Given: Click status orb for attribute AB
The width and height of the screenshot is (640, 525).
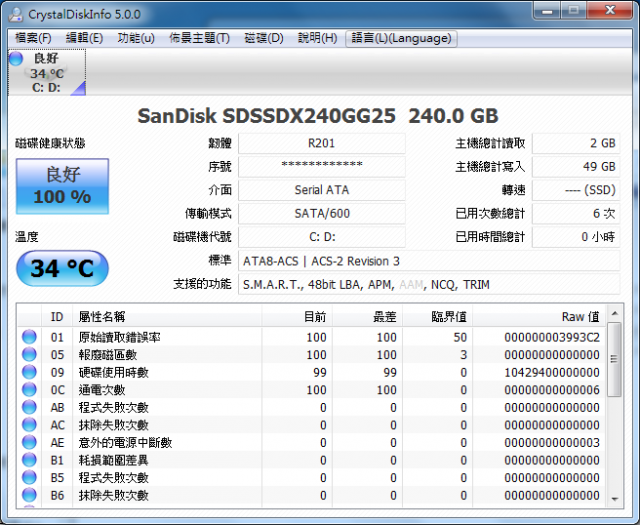Looking at the screenshot, I should pyautogui.click(x=29, y=407).
